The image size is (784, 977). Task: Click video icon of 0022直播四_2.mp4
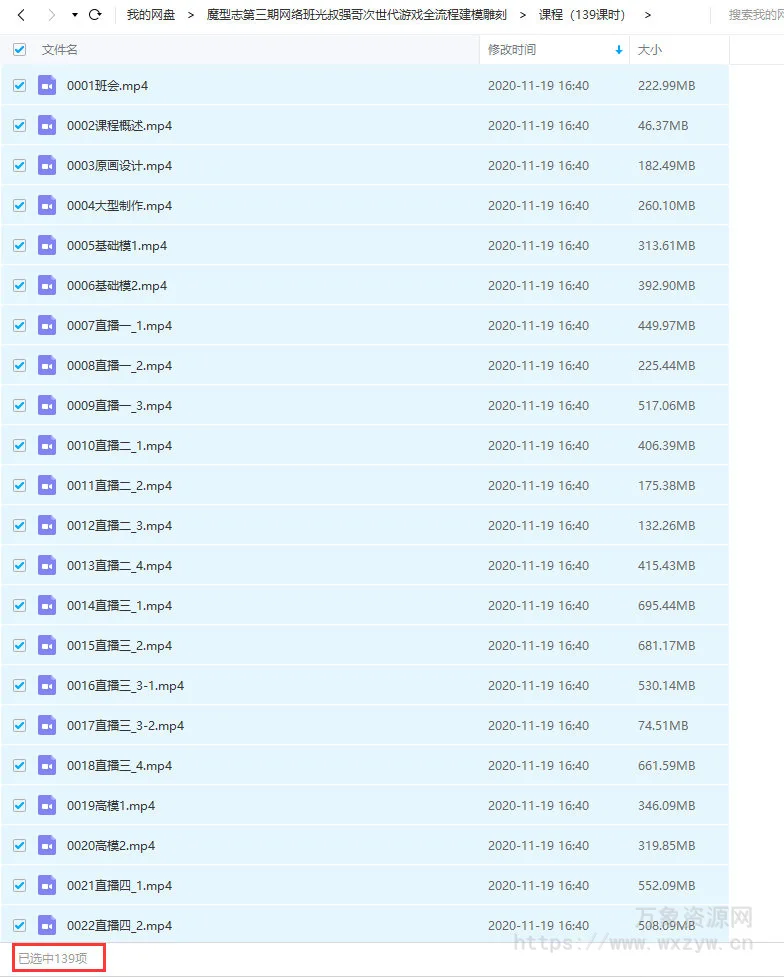pos(47,926)
